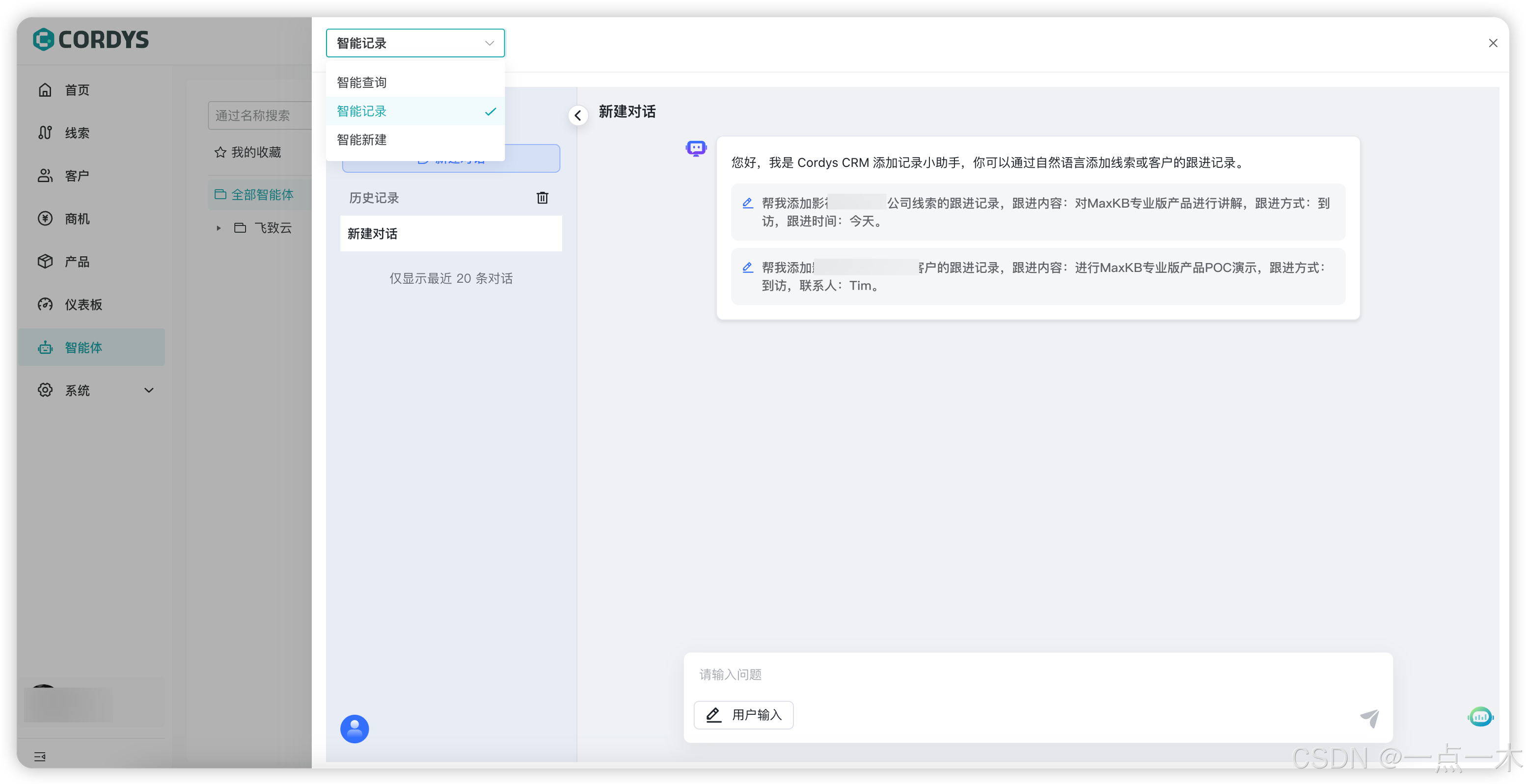
Task: Select the 商机 opportunities icon
Action: (x=76, y=218)
